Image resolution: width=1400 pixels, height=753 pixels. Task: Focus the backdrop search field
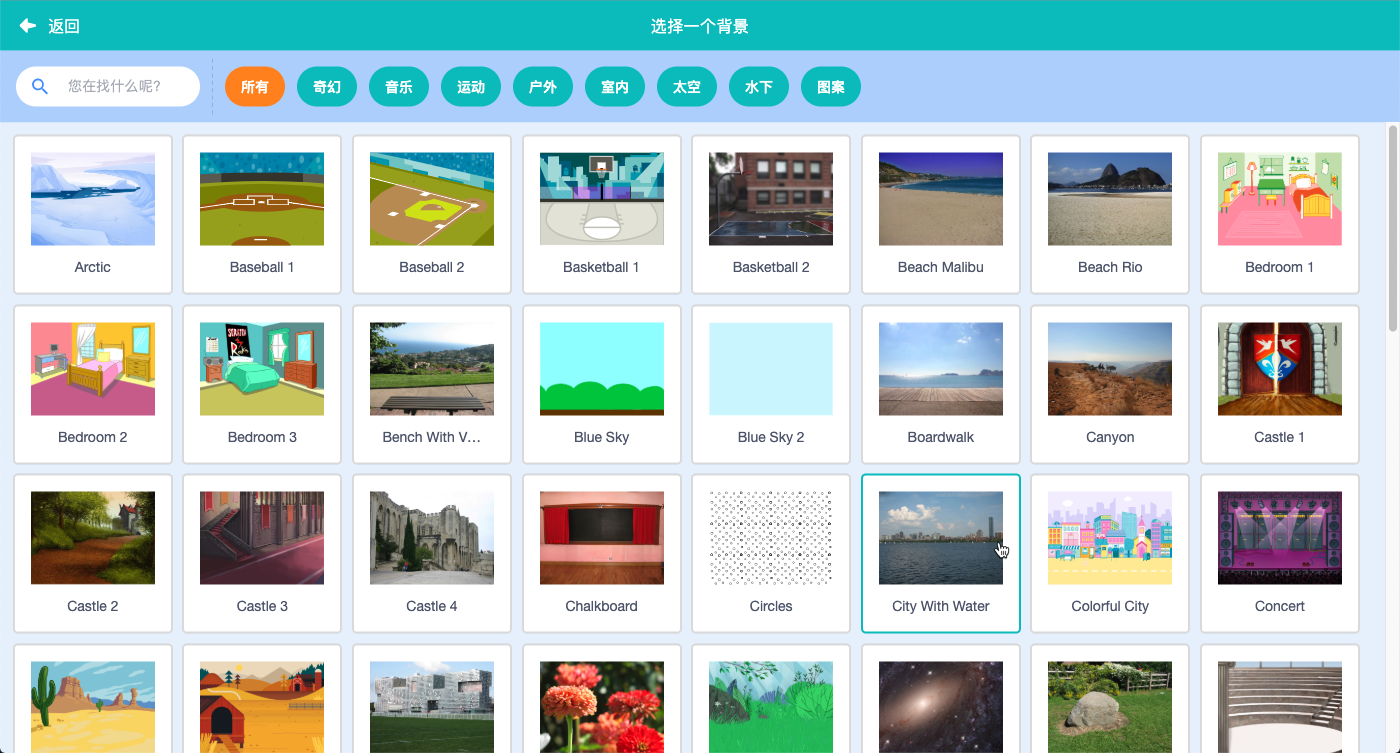click(108, 86)
